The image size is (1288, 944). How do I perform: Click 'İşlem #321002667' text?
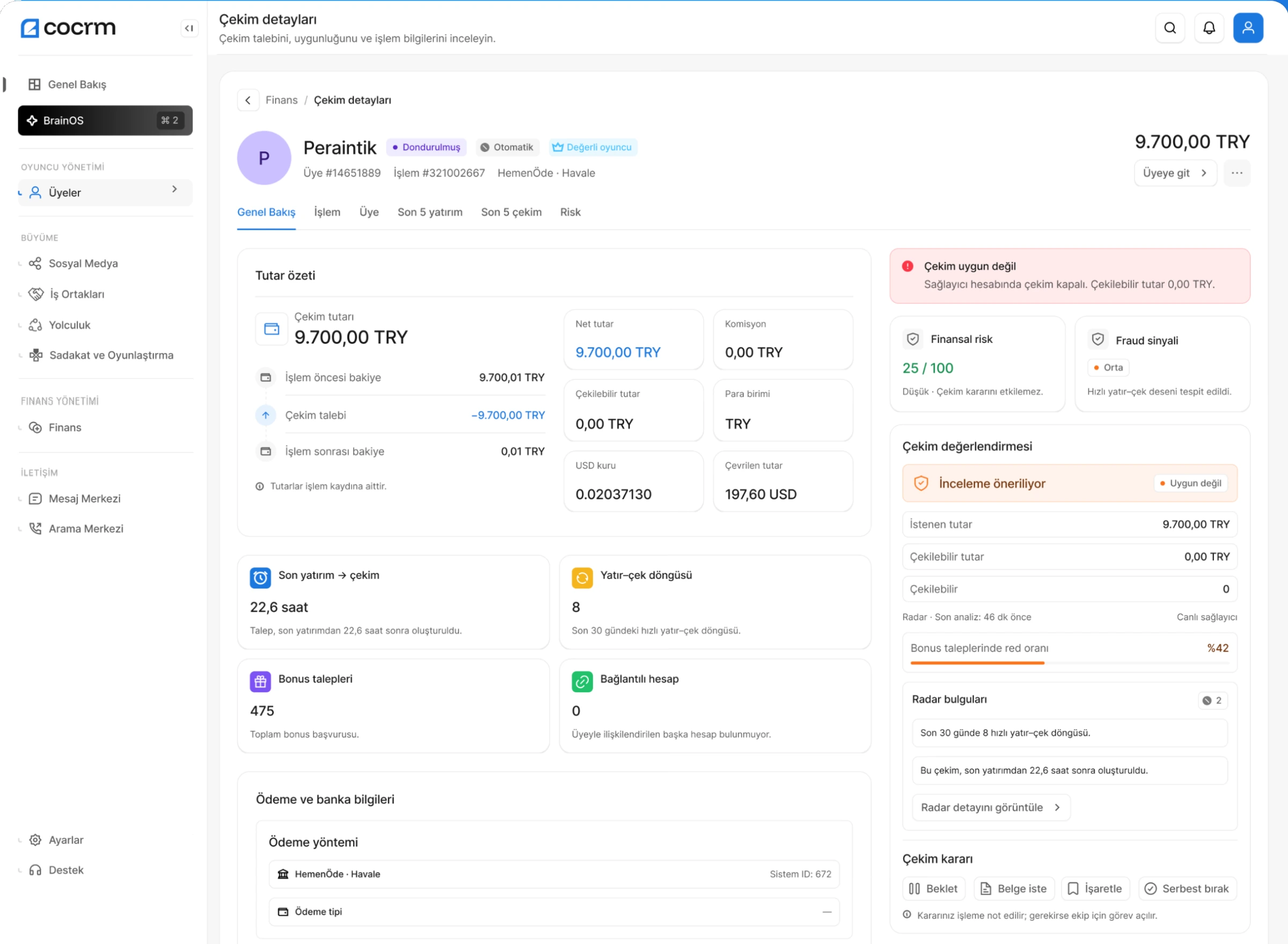[x=439, y=173]
